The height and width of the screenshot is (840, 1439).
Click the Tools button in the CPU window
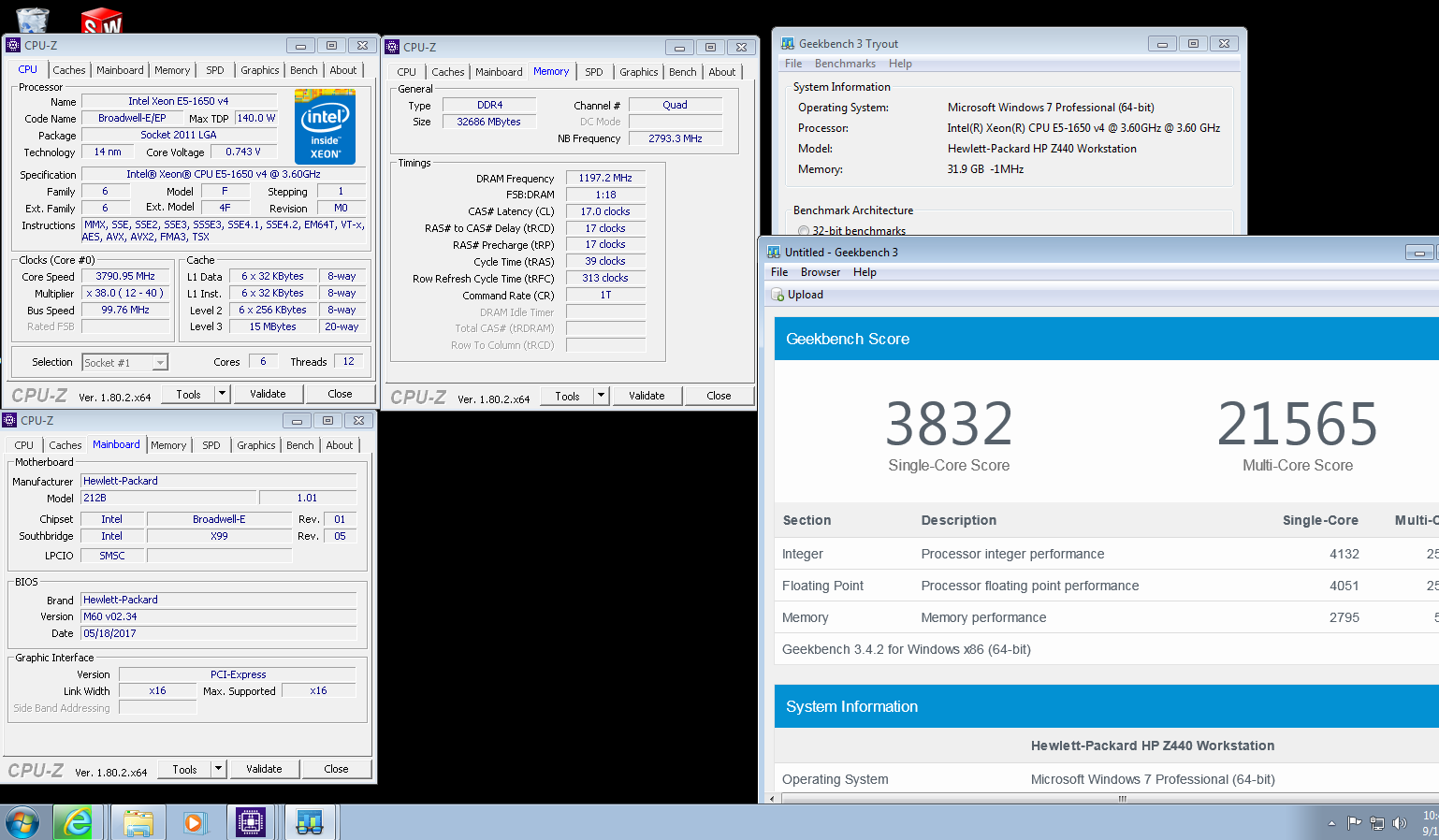click(x=189, y=394)
